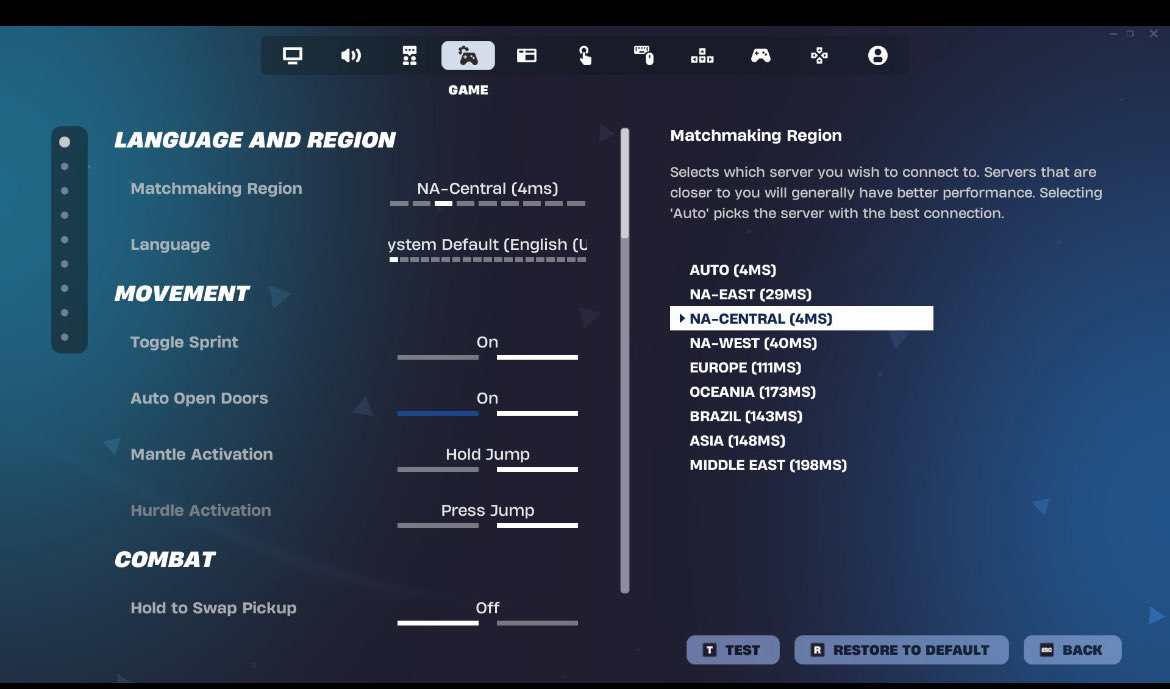Choose NA-EAST (29MS) region
Image resolution: width=1170 pixels, height=689 pixels.
(750, 294)
